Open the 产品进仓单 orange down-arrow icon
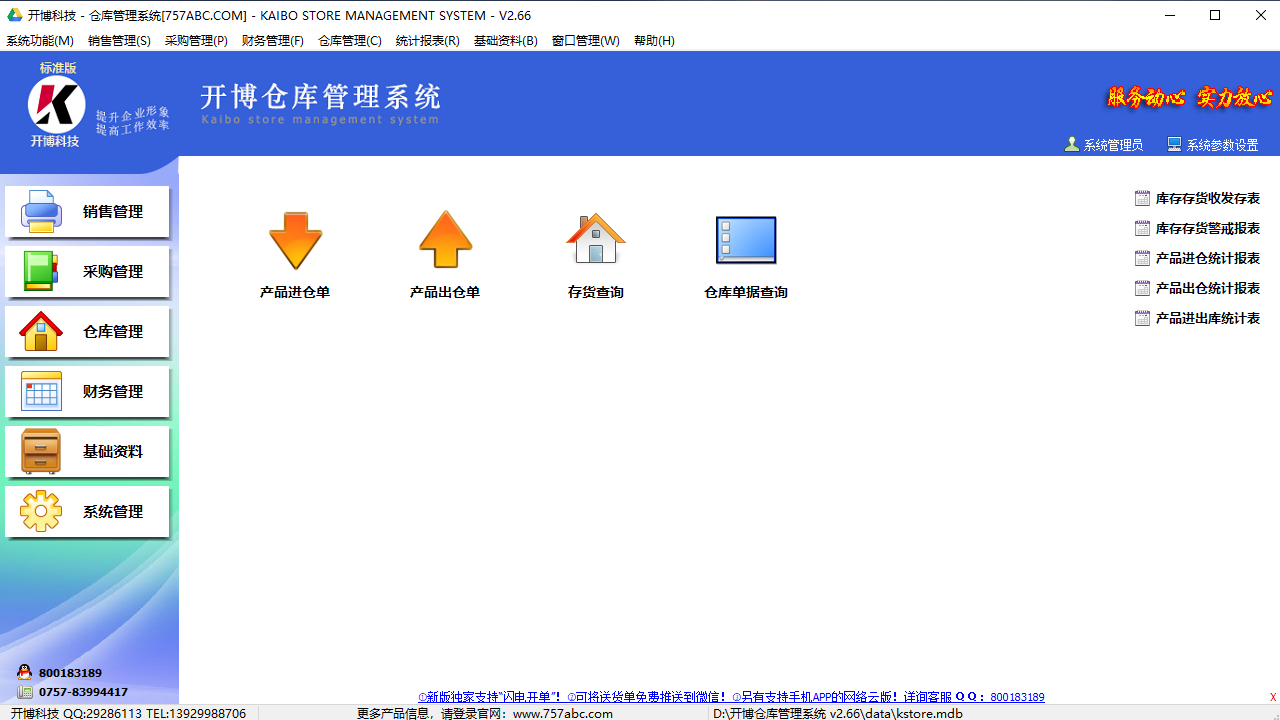The width and height of the screenshot is (1280, 720). 294,240
